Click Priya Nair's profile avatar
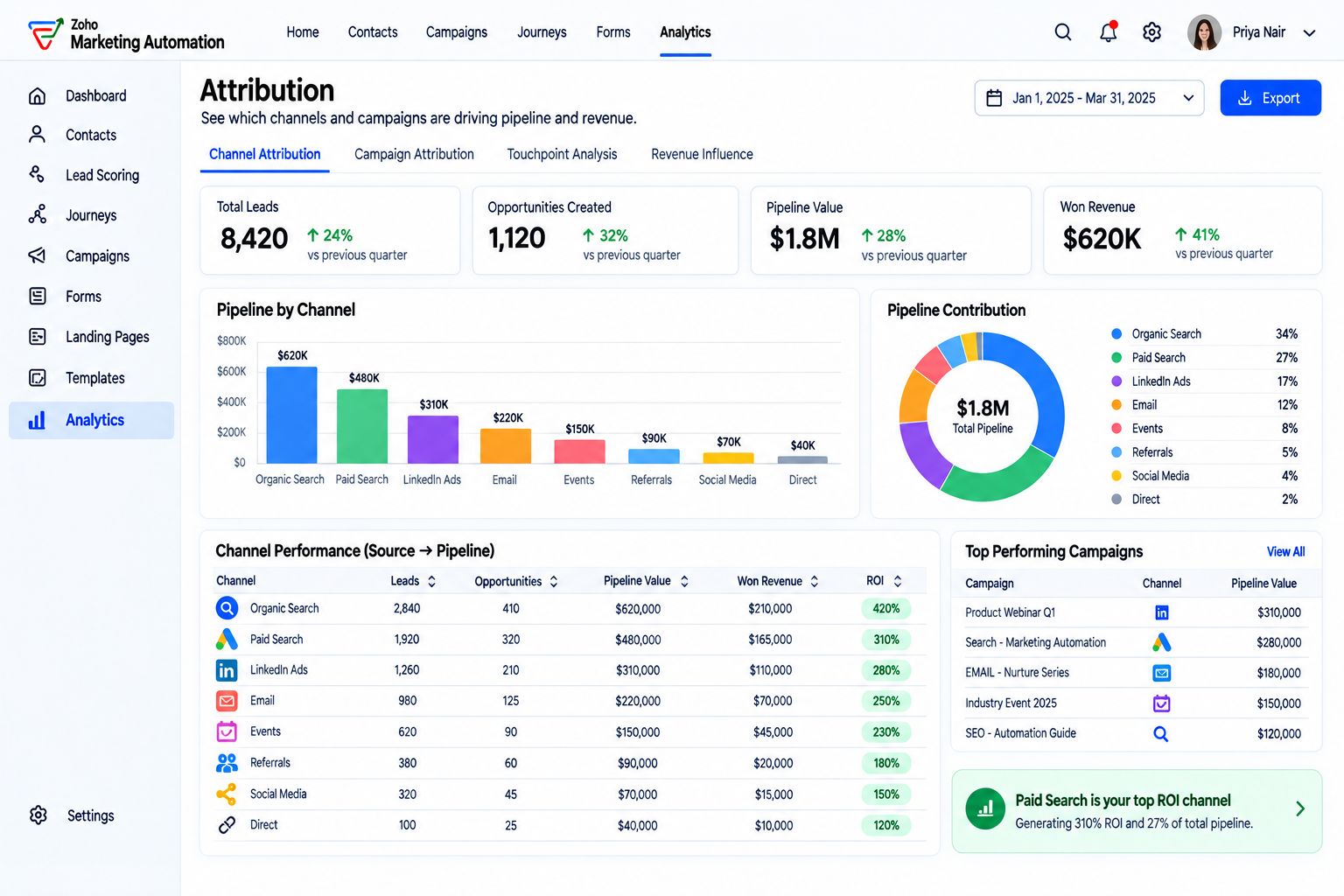Screen dimensions: 1344x896 pos(1204,33)
